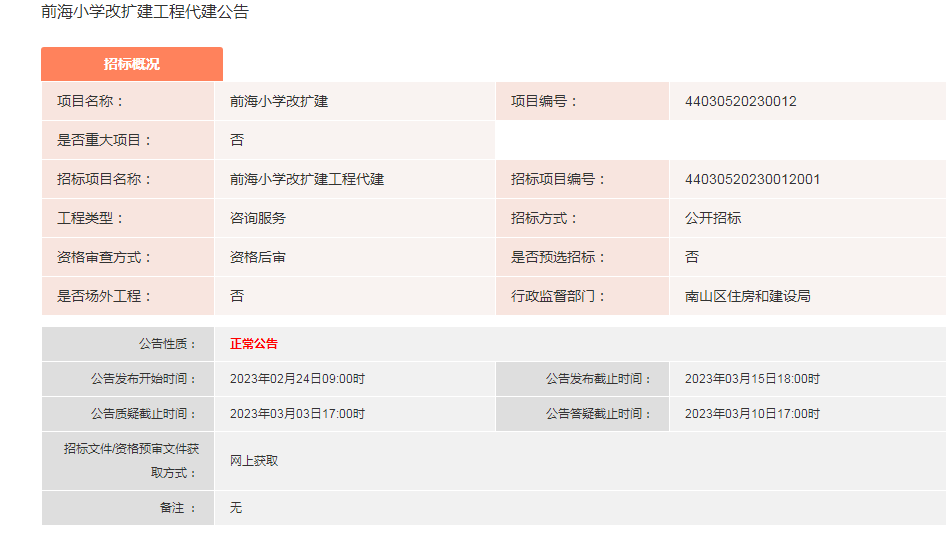Image resolution: width=946 pixels, height=537 pixels.
Task: Select query deadline 2023年03月03日17:00时
Action: pos(297,414)
